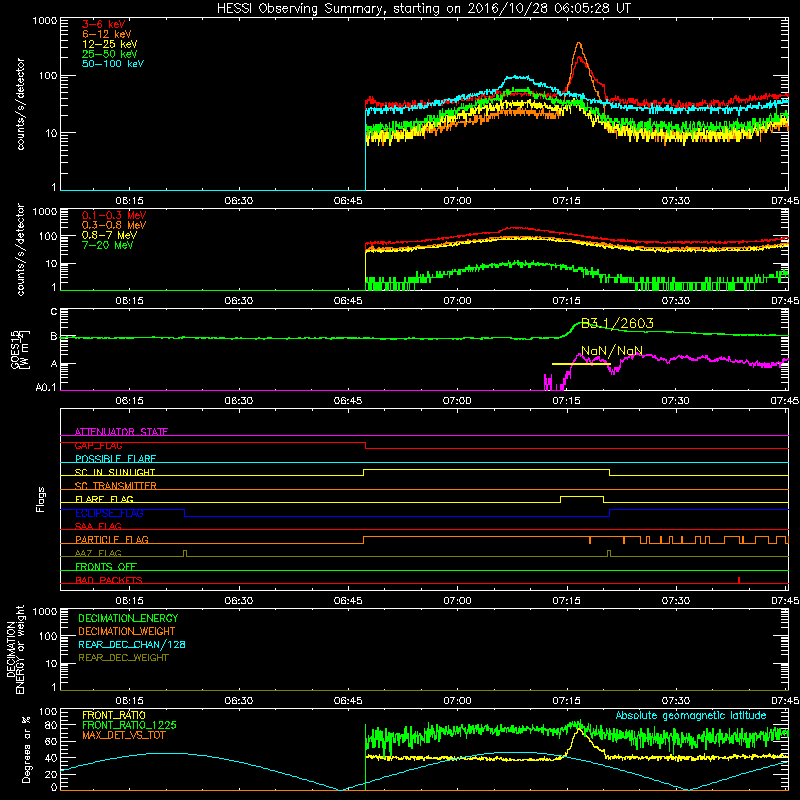This screenshot has height=800, width=800.
Task: Click the orange 6-12 keV flare peak
Action: coord(579,45)
